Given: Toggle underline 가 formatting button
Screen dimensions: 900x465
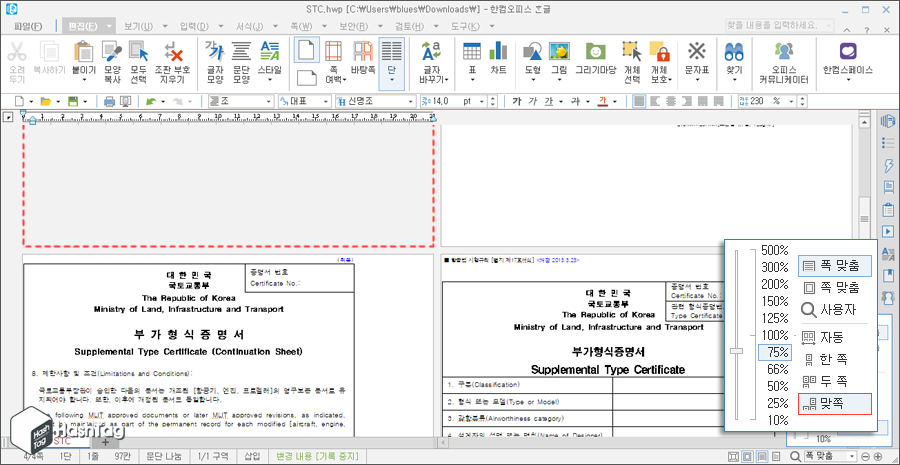Looking at the screenshot, I should 549,101.
